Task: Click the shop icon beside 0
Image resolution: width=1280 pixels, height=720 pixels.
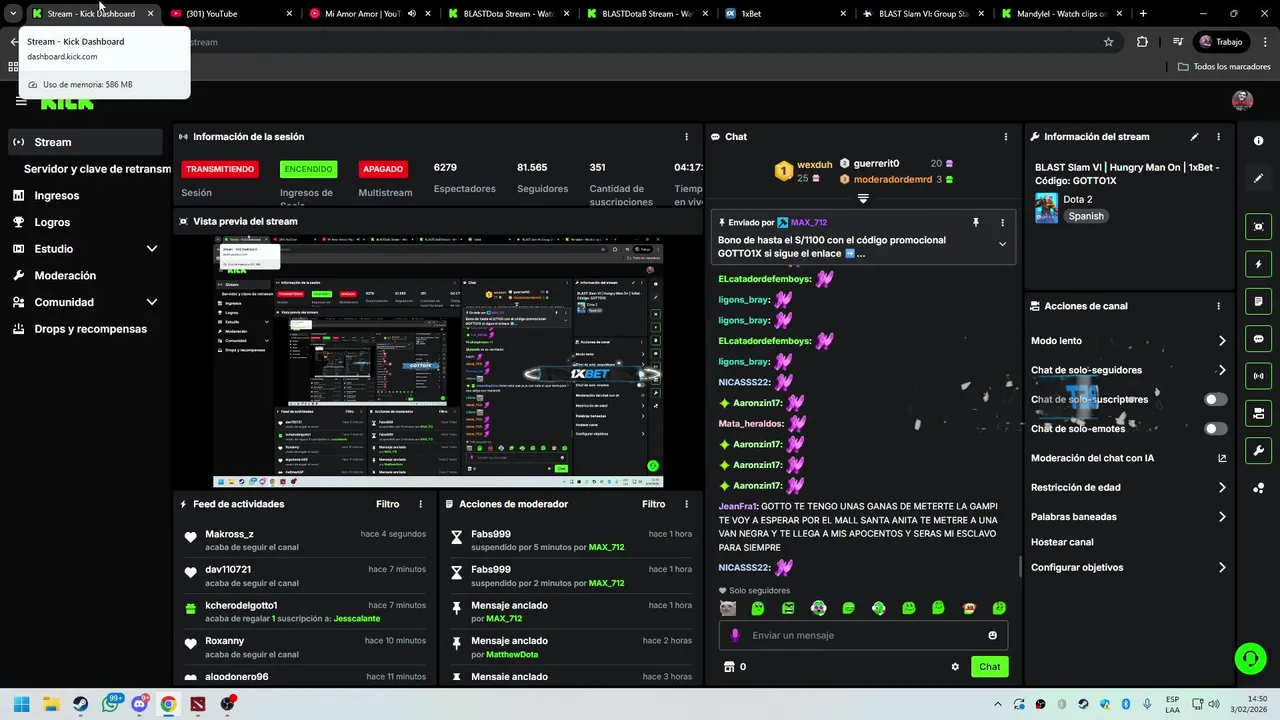Action: [x=729, y=667]
